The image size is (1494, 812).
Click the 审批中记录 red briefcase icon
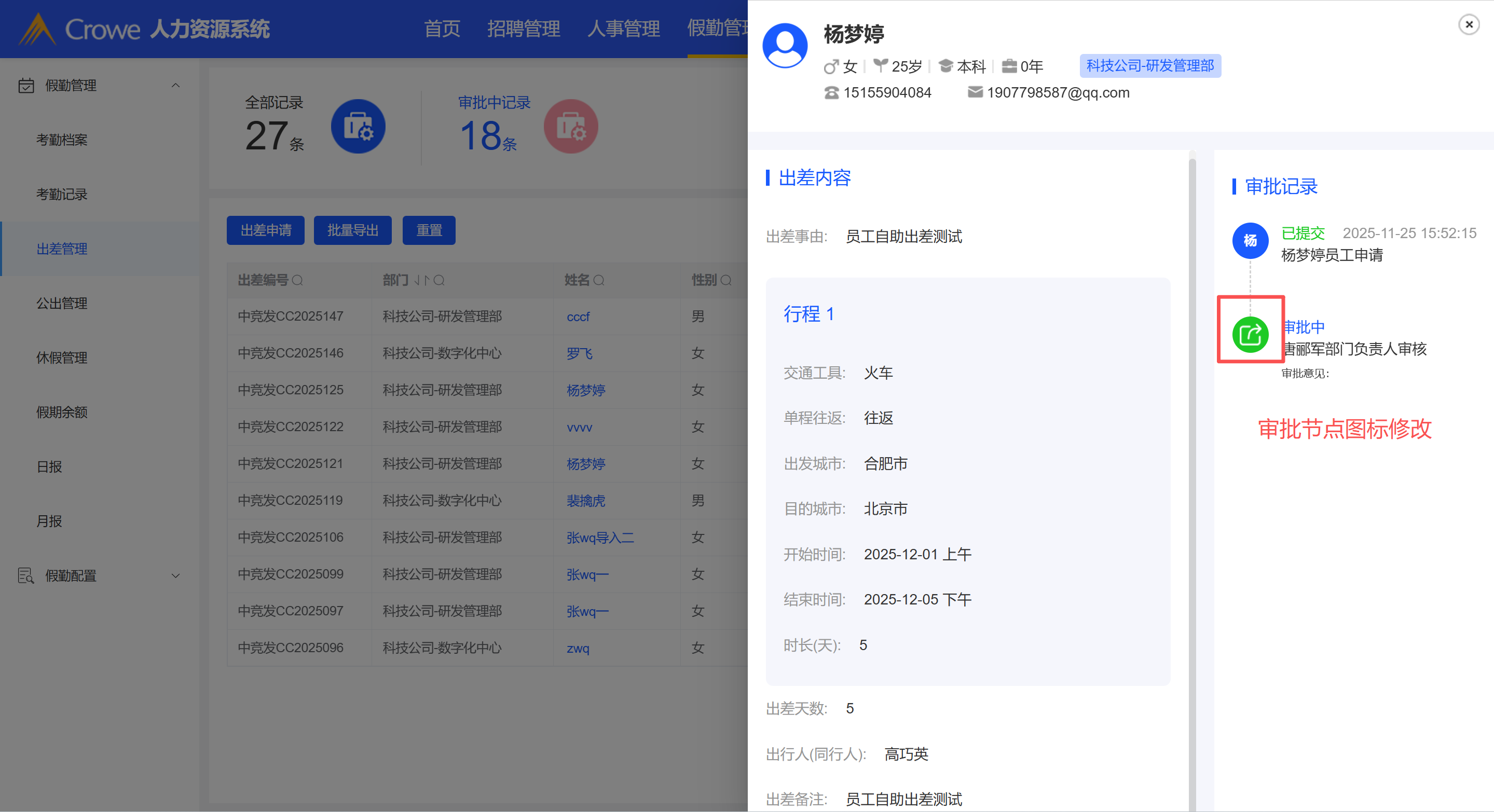(571, 127)
